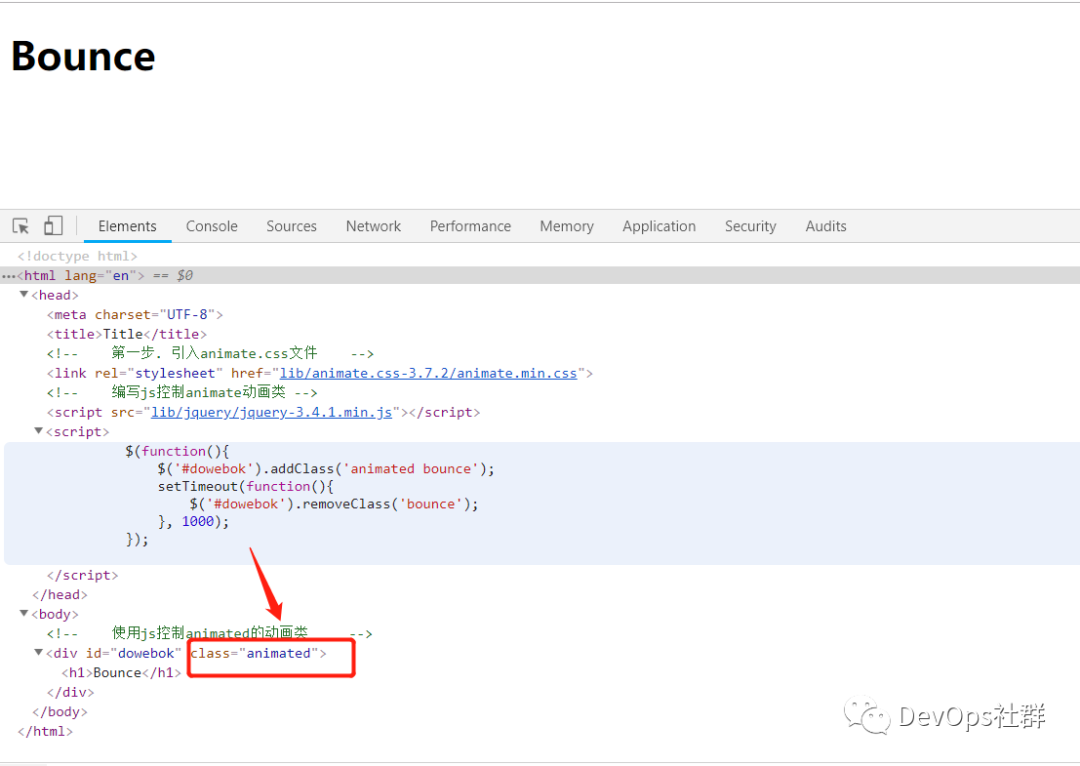Collapse the body element node
Viewport: 1080px width, 766px height.
[24, 613]
